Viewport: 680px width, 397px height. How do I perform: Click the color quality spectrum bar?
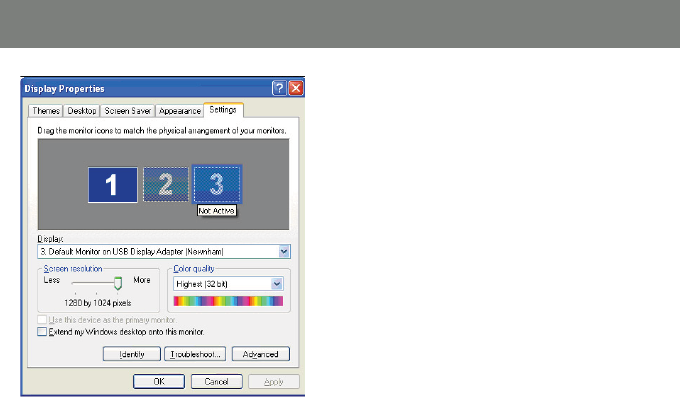pos(228,301)
